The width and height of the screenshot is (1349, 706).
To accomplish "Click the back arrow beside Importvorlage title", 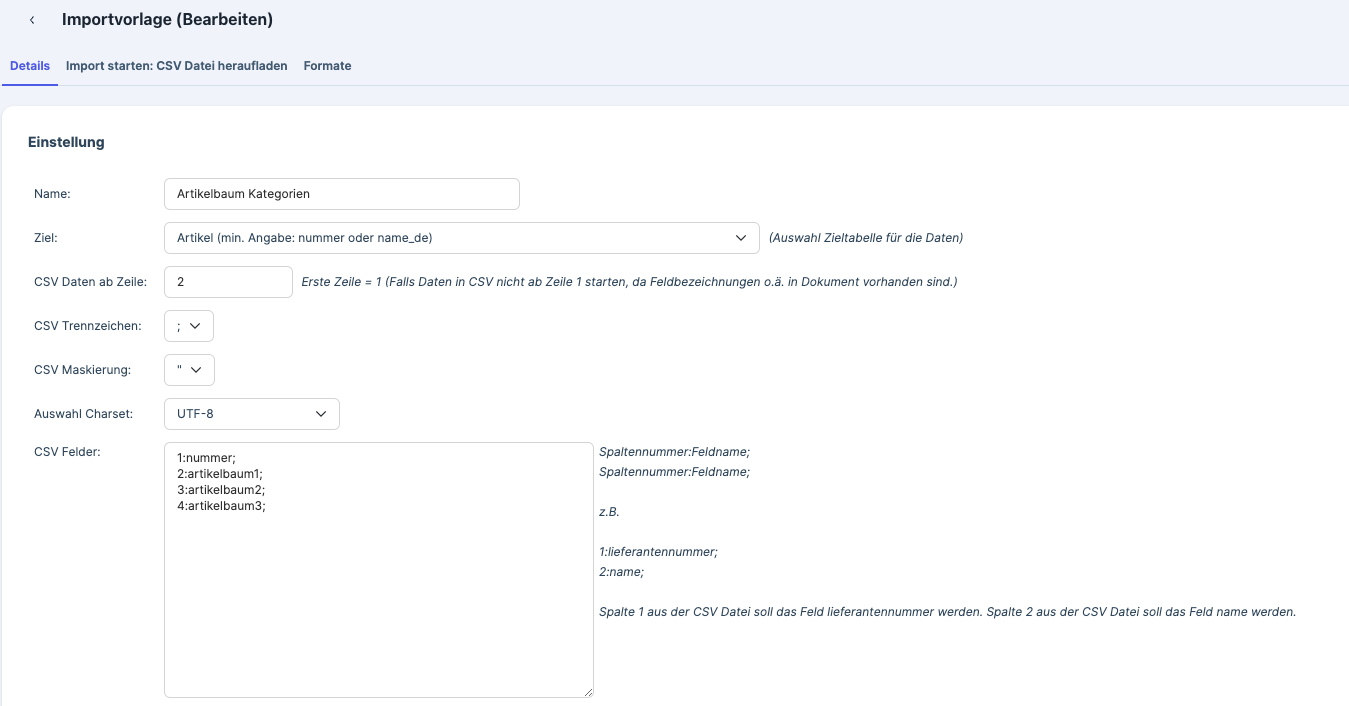I will 32,20.
